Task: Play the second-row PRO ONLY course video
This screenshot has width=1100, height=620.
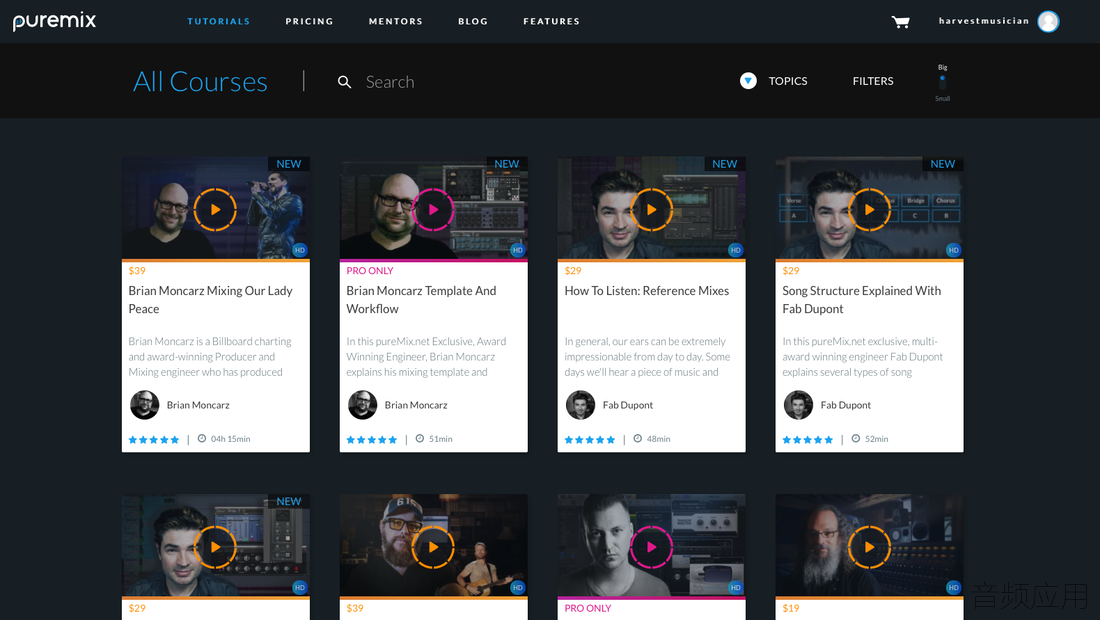Action: click(x=651, y=547)
